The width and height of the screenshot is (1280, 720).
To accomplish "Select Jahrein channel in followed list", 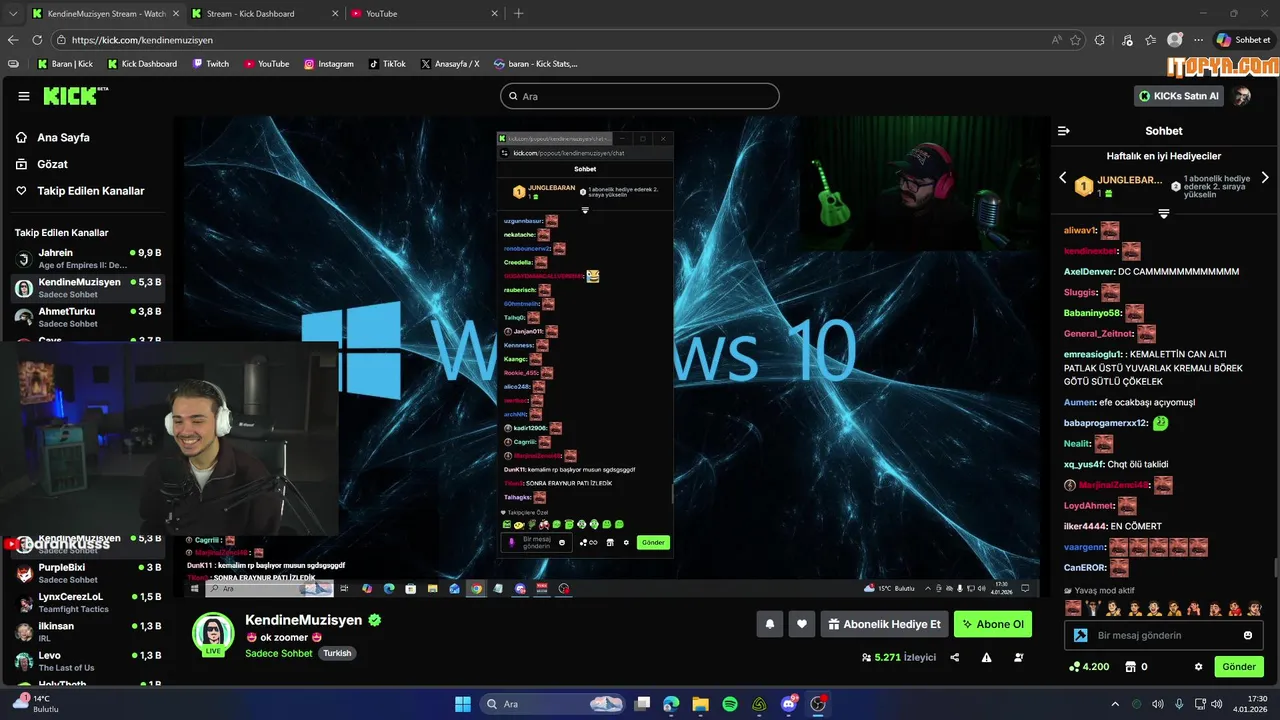I will tap(87, 259).
